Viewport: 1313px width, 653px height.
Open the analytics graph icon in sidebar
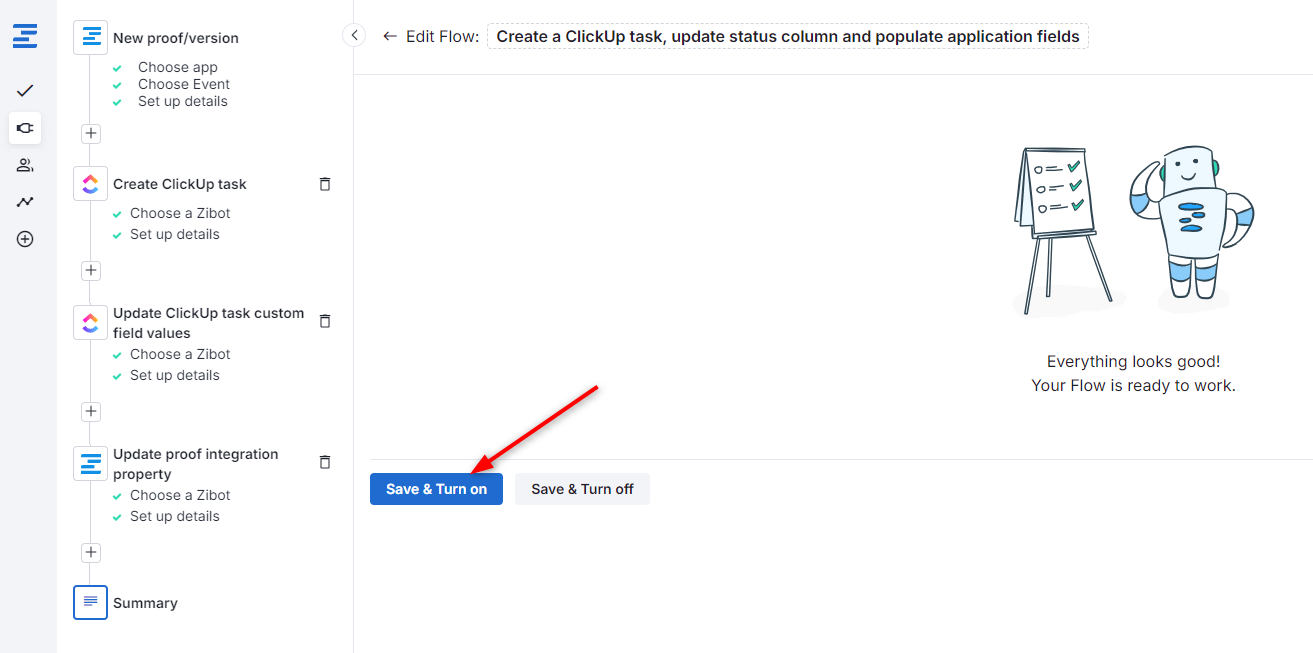(25, 202)
